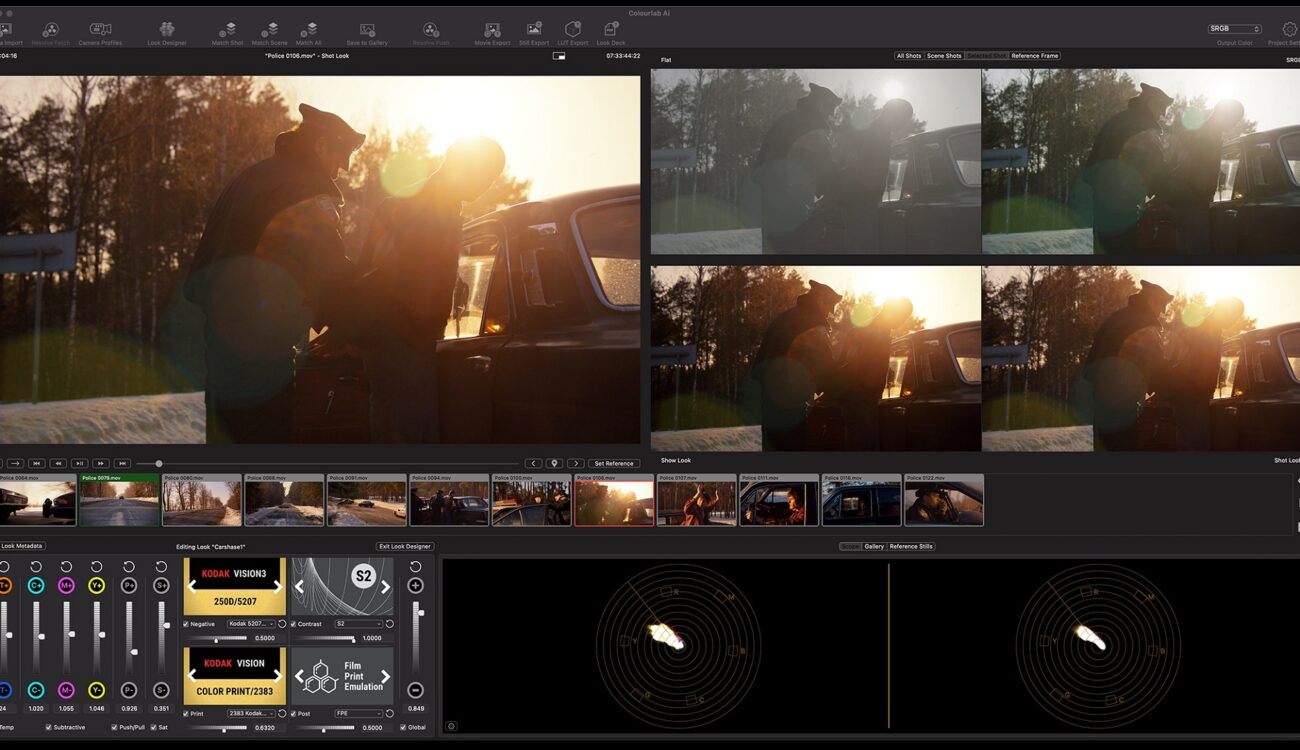
Task: Go to next print stock on Color Print/2383 card
Action: click(278, 676)
